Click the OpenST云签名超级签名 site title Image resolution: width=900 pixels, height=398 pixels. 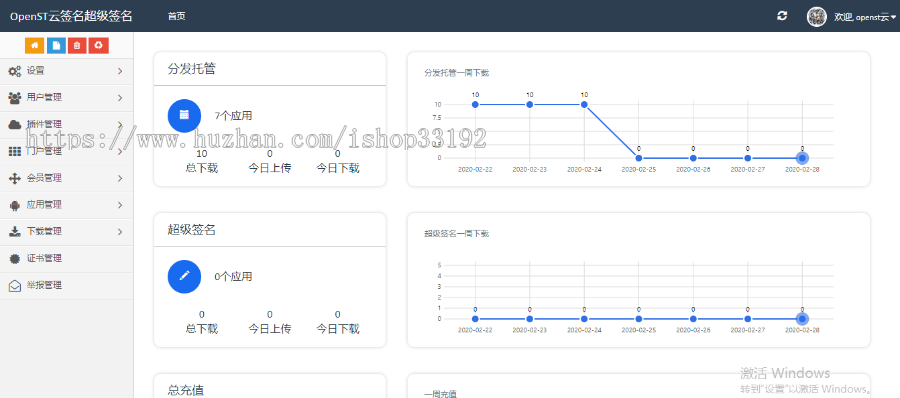click(x=71, y=17)
